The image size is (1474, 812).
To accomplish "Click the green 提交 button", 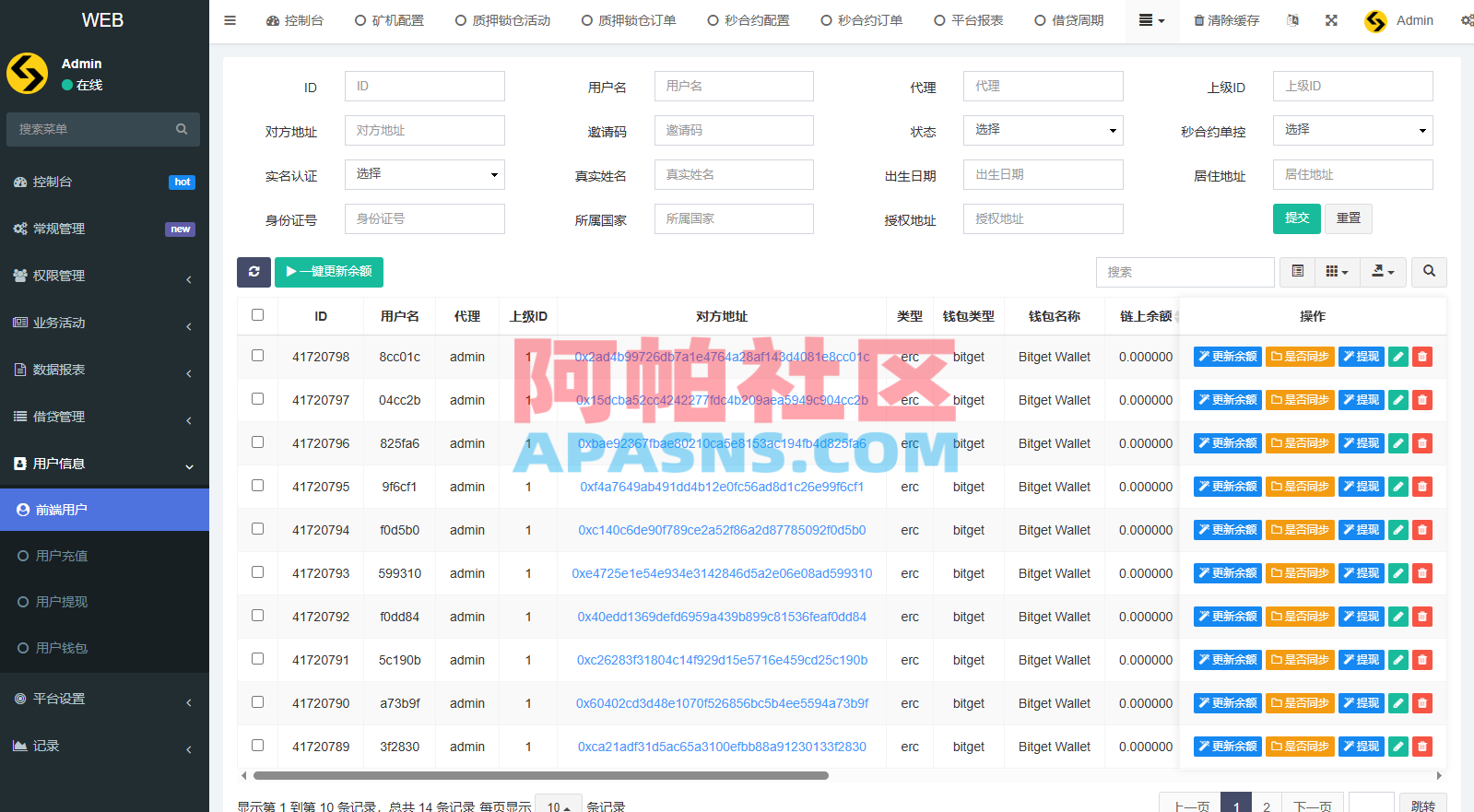I will pyautogui.click(x=1297, y=218).
